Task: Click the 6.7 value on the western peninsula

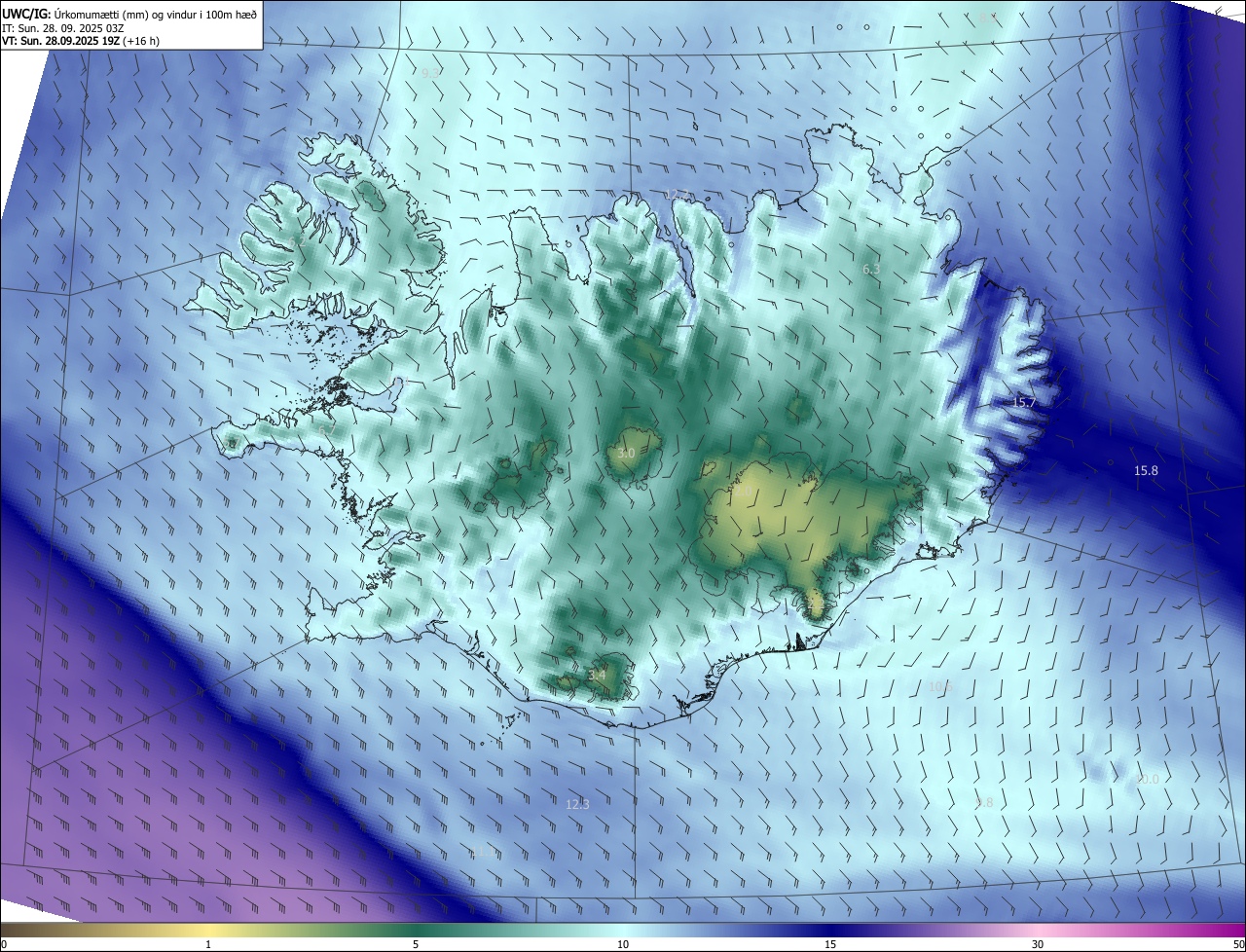Action: click(x=326, y=429)
